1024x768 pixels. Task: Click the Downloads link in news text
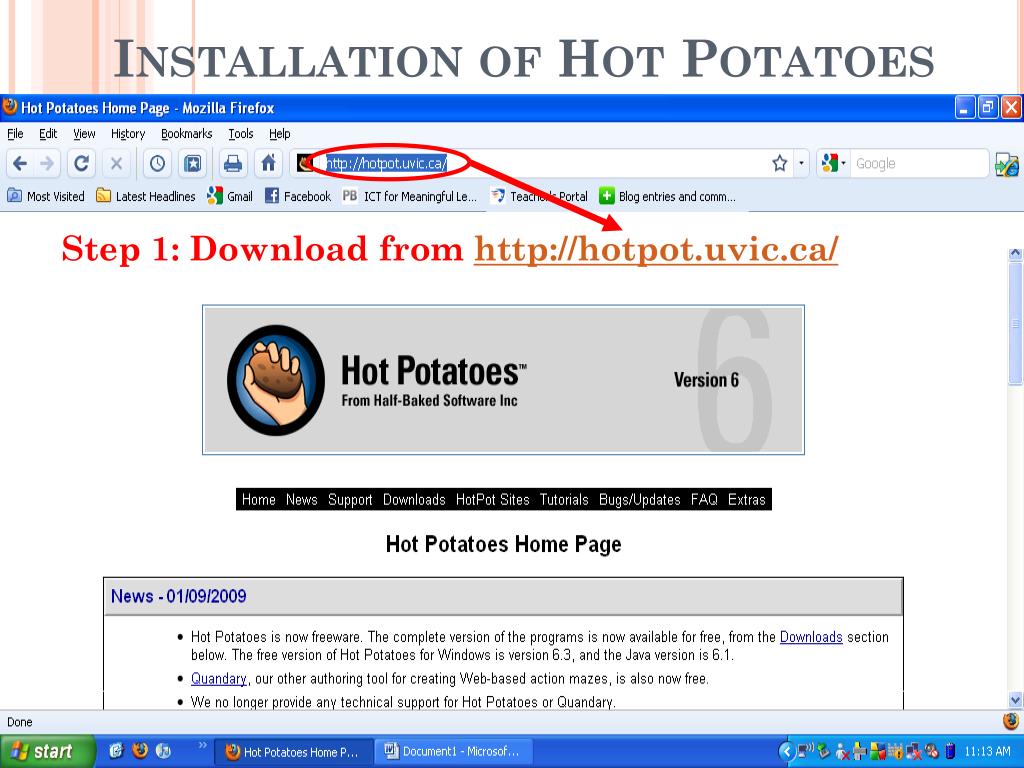pos(811,637)
